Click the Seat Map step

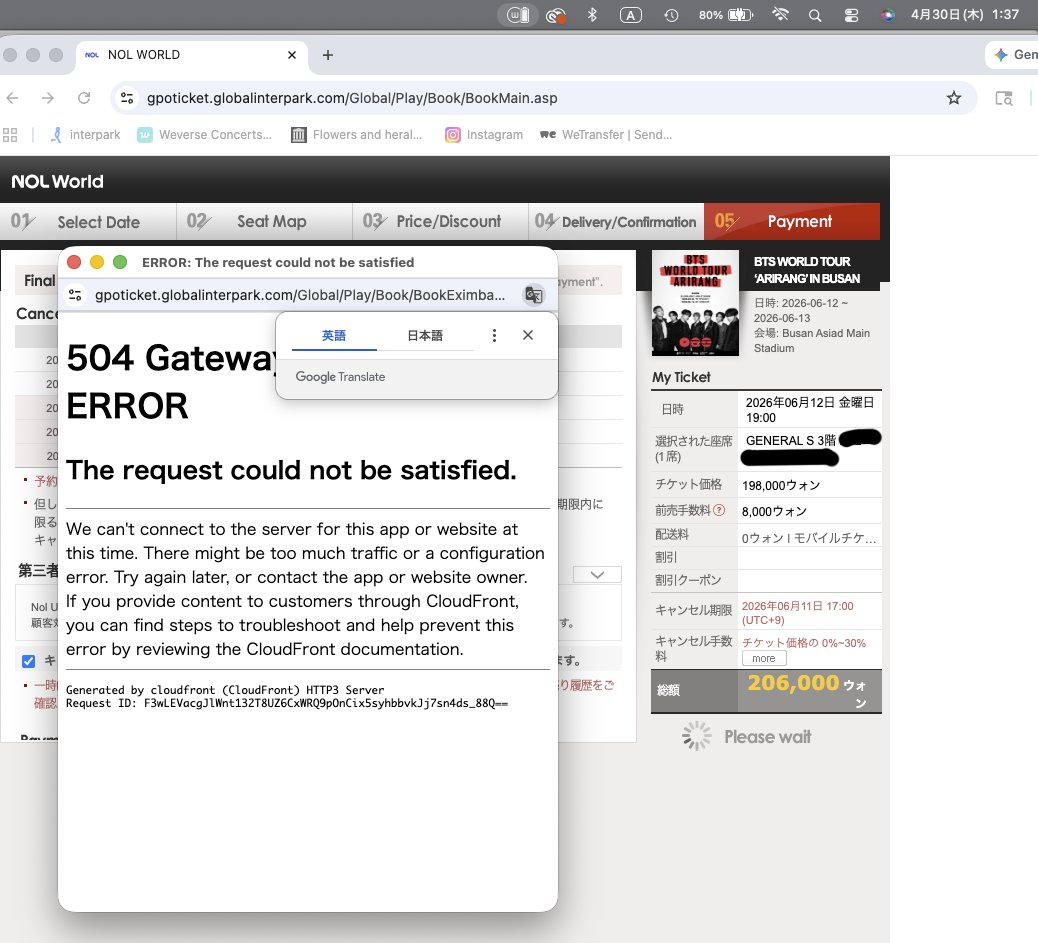(264, 221)
